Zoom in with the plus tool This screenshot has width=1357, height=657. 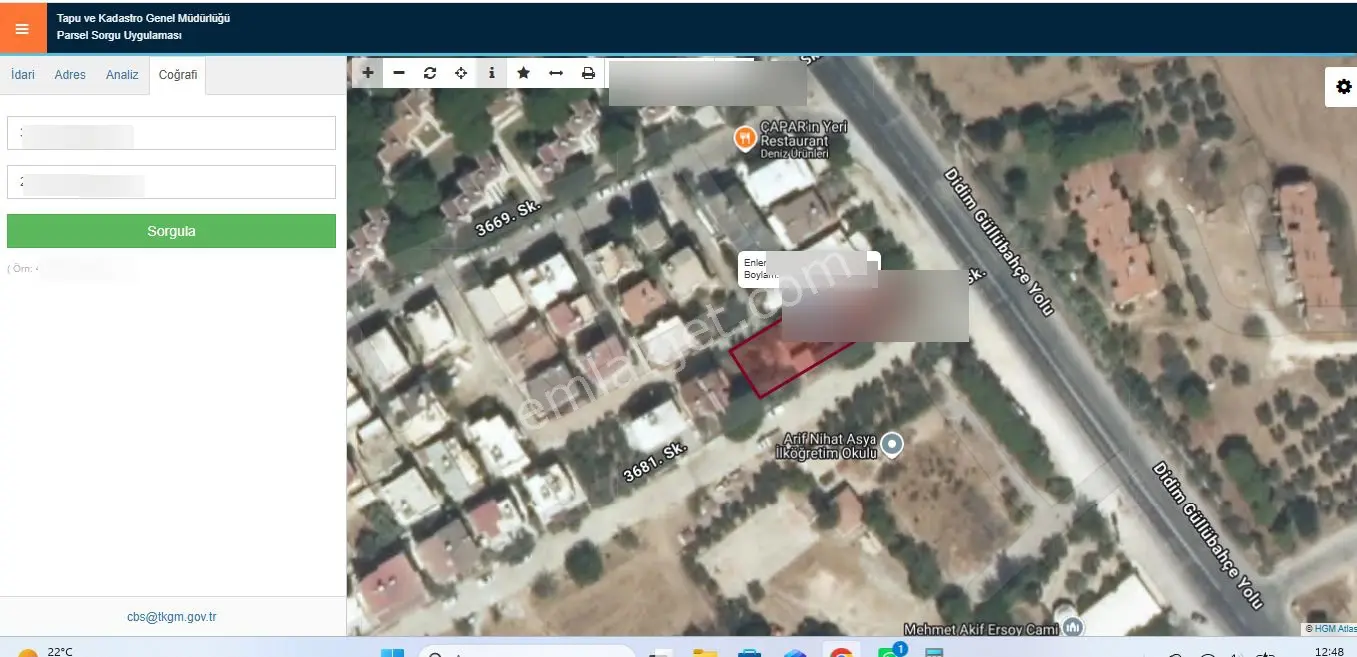pyautogui.click(x=368, y=73)
